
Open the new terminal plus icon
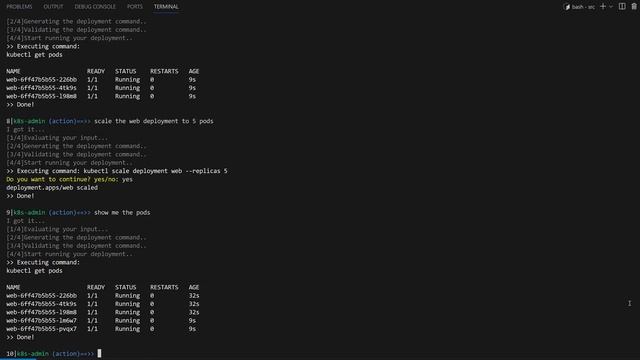pos(603,7)
